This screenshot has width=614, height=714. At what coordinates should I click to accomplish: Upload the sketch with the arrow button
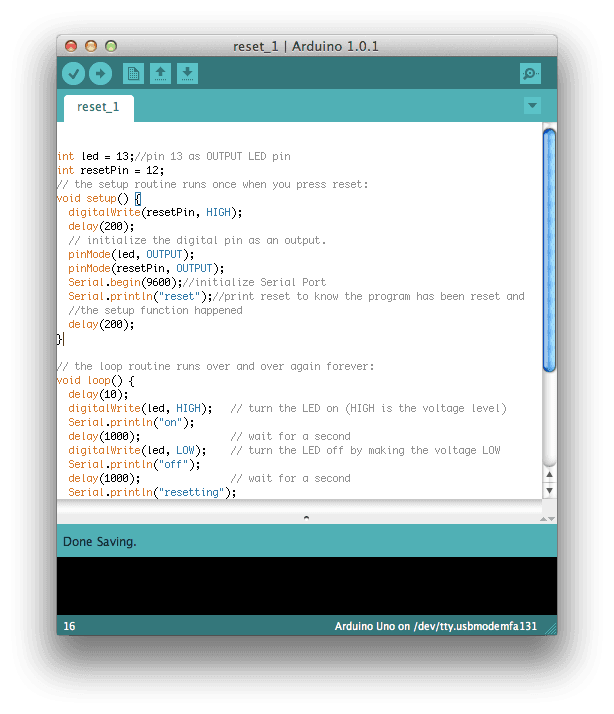(x=100, y=73)
